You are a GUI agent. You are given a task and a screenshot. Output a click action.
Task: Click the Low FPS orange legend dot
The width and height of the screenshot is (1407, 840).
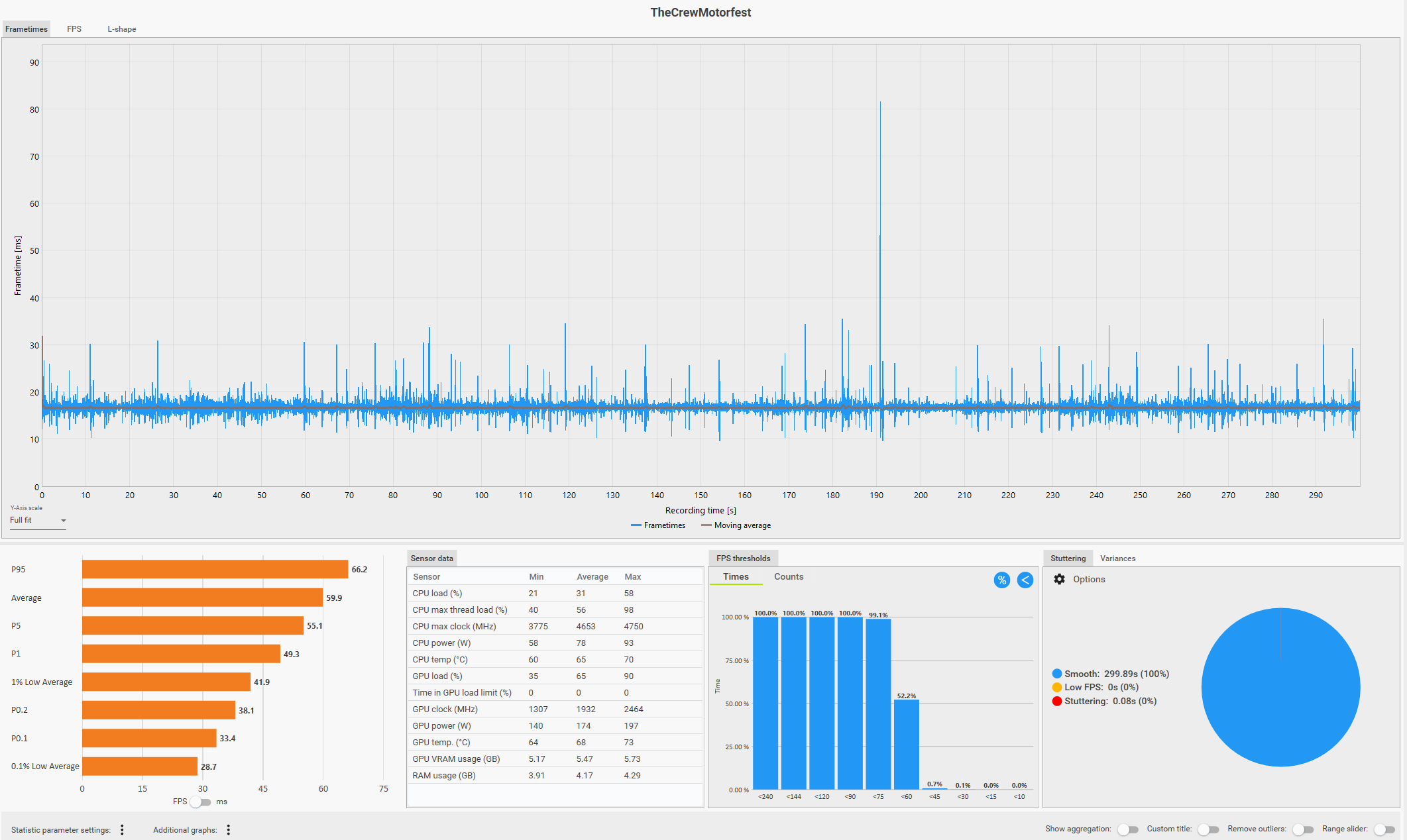click(x=1056, y=687)
